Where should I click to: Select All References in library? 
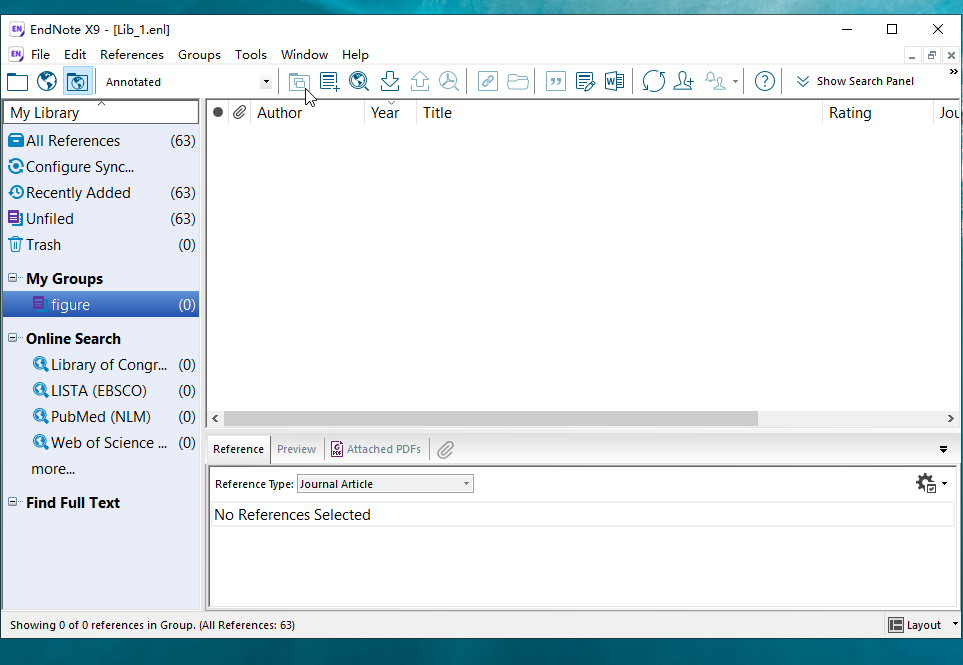pyautogui.click(x=101, y=141)
